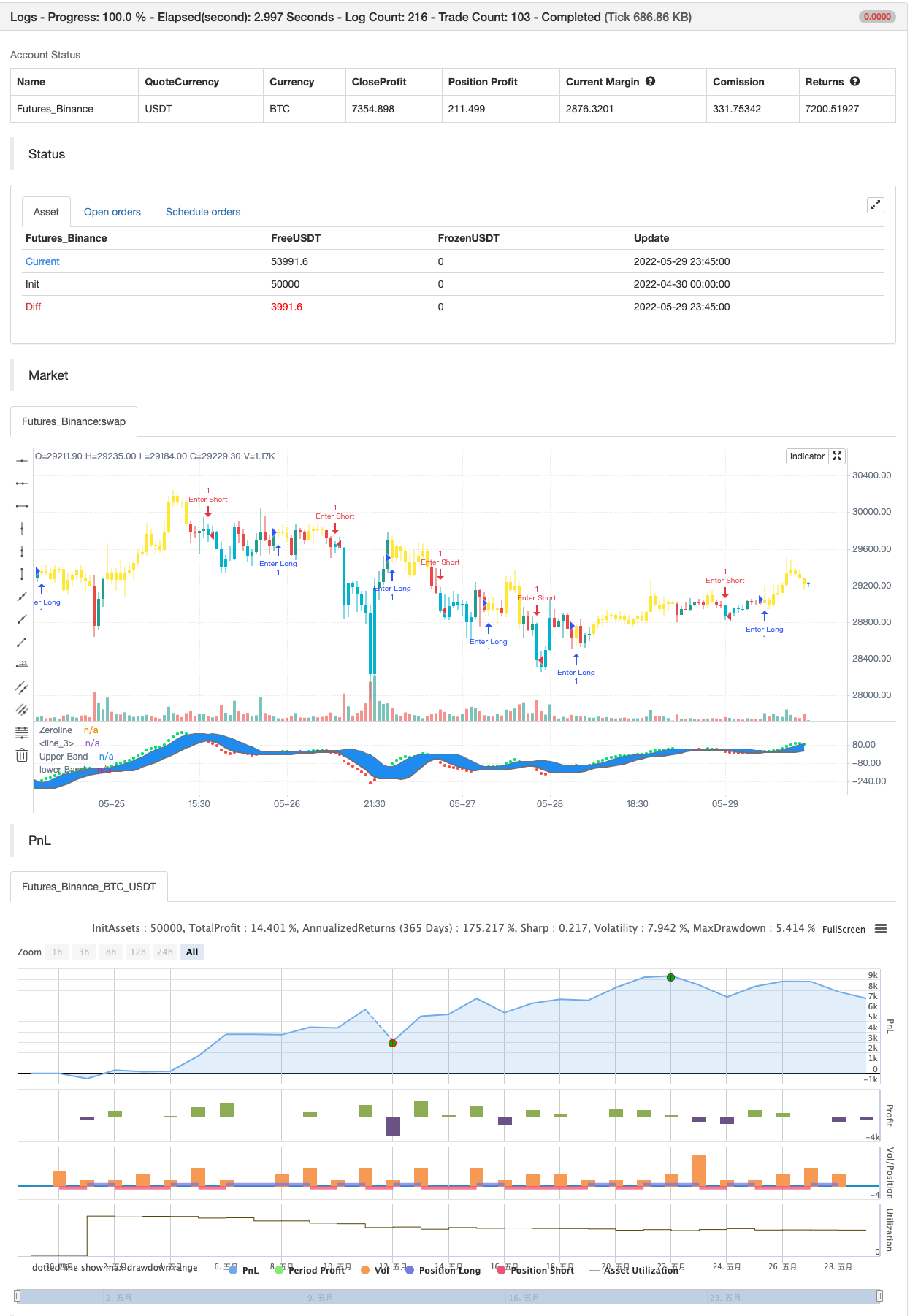The image size is (910, 1316).
Task: Click the chart fullscreen icon beside Indicator
Action: pos(837,456)
